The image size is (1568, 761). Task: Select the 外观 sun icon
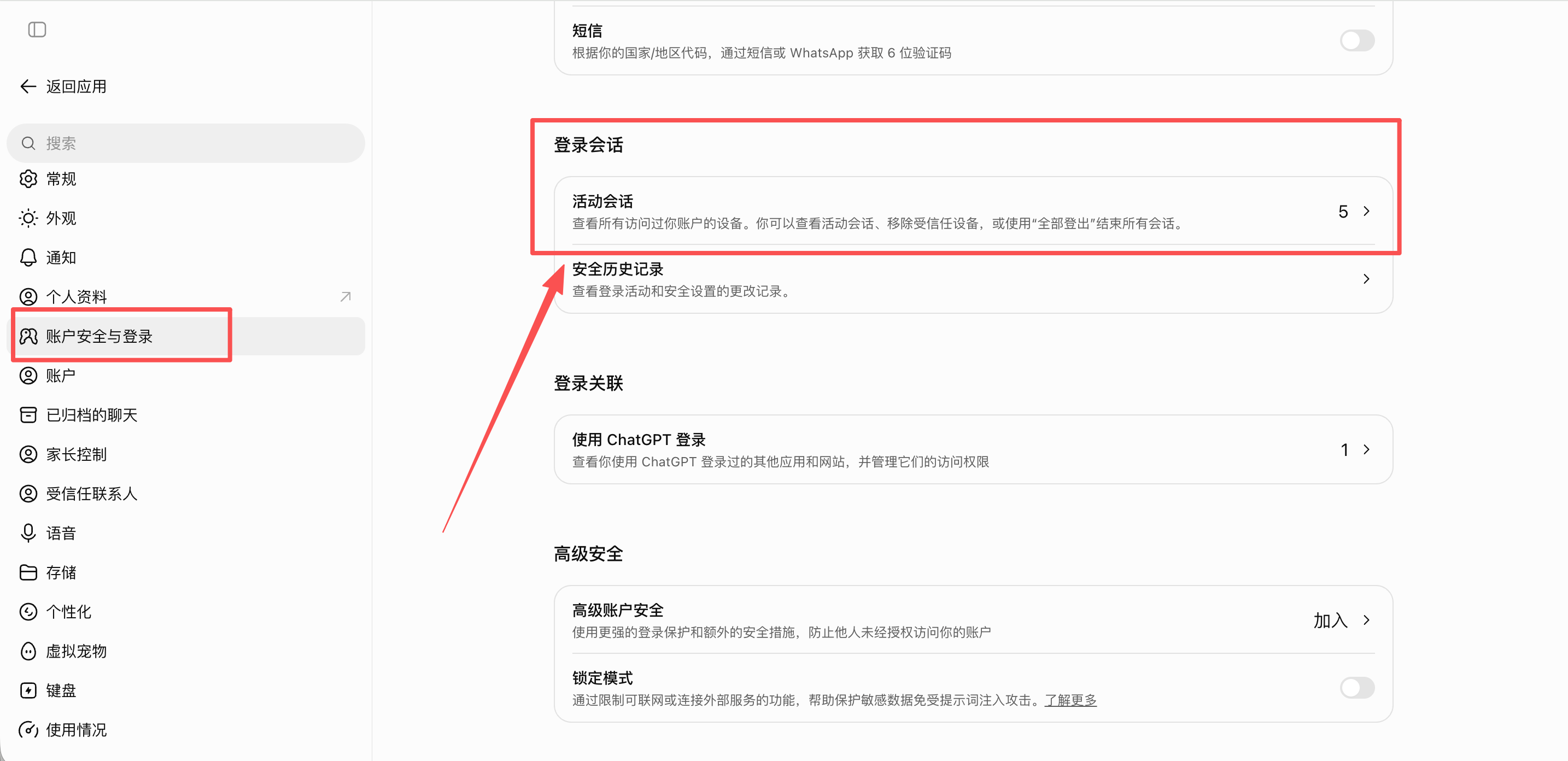click(28, 218)
